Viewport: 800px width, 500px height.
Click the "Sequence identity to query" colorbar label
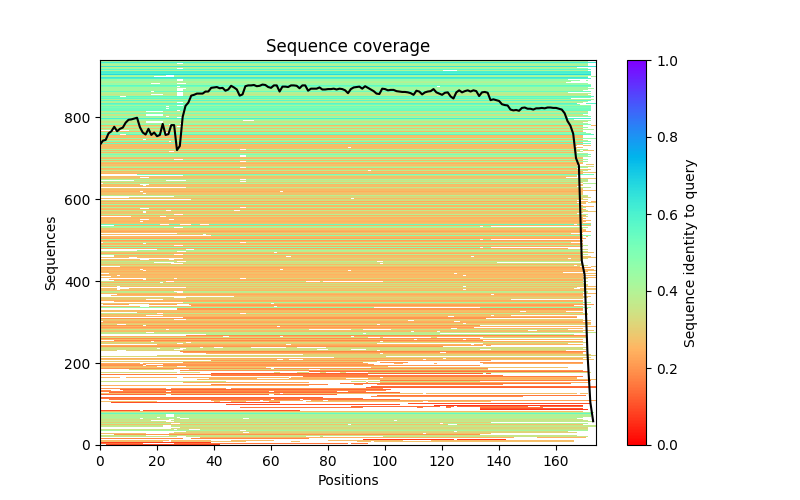690,253
